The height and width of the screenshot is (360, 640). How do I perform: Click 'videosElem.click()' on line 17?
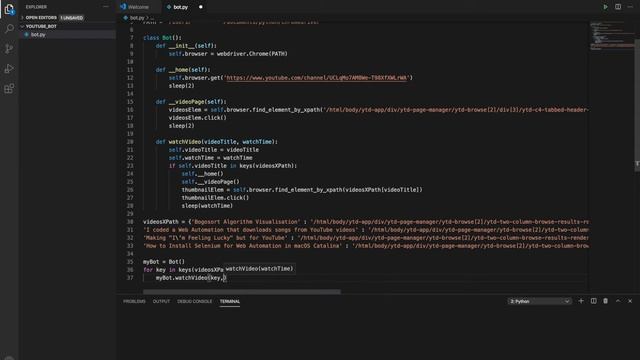coord(198,118)
